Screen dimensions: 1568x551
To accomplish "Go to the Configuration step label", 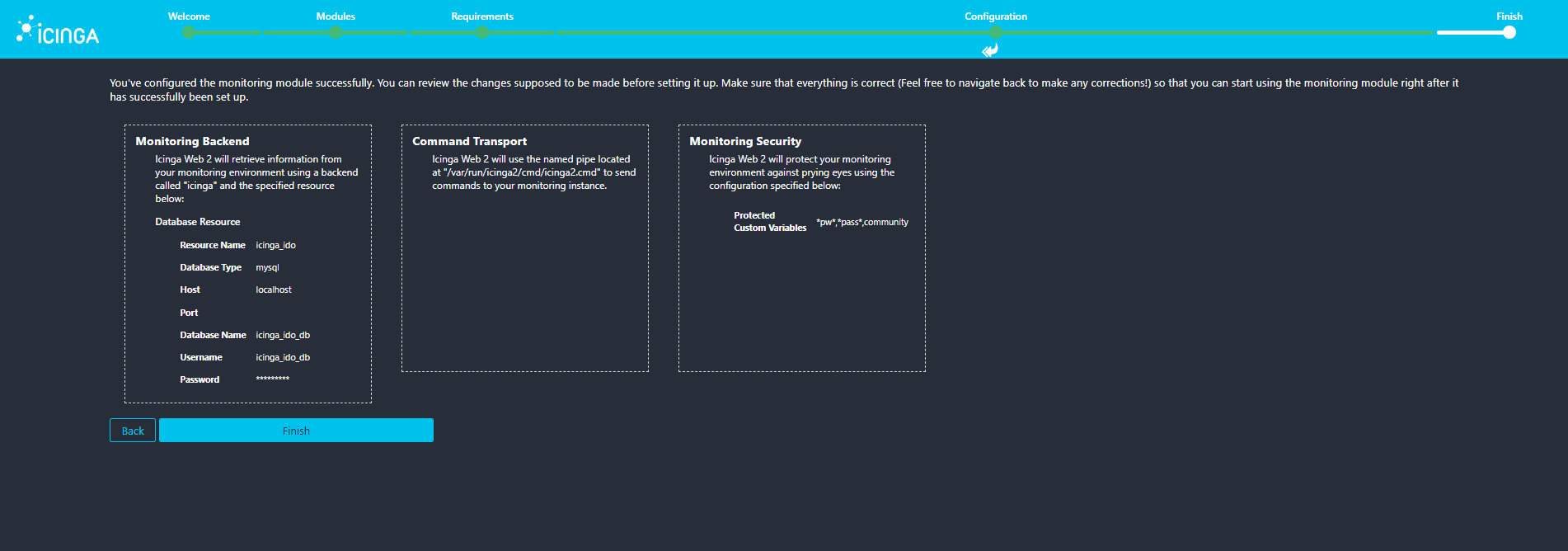I will click(996, 16).
